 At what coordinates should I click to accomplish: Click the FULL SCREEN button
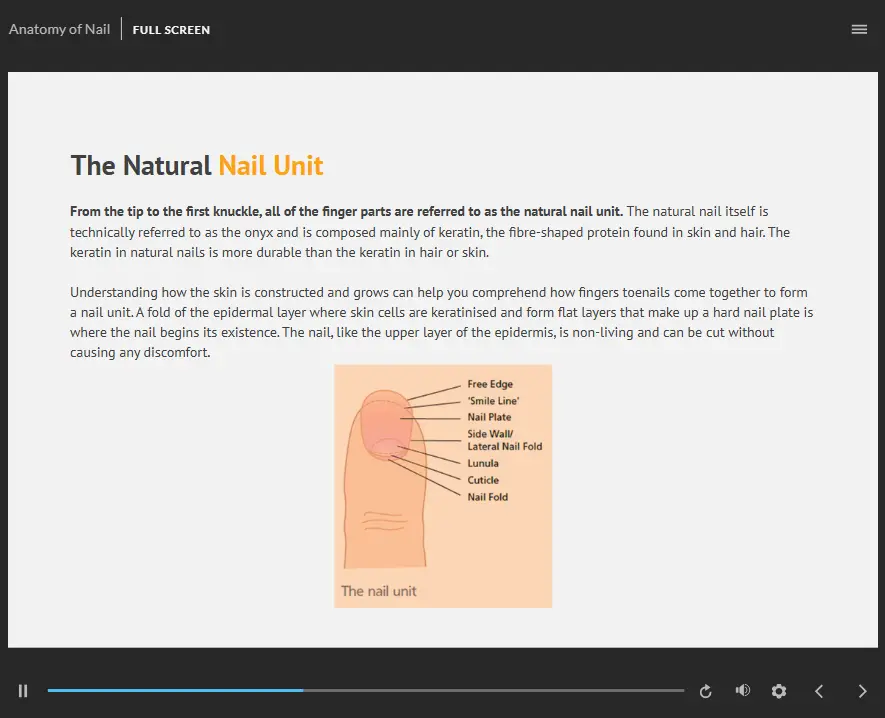pos(171,30)
